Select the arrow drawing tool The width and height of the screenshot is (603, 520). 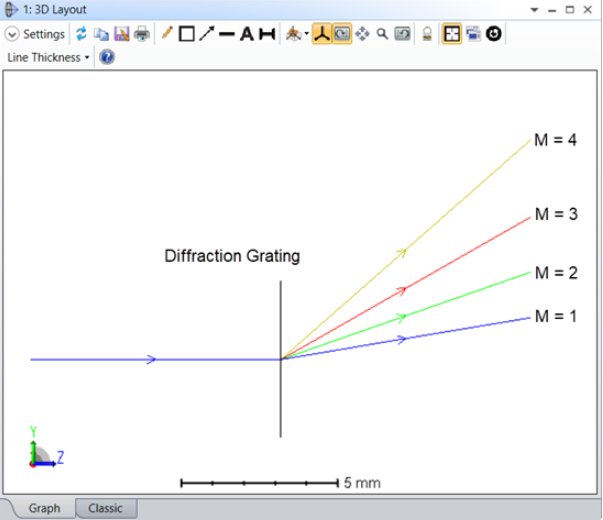coord(206,34)
